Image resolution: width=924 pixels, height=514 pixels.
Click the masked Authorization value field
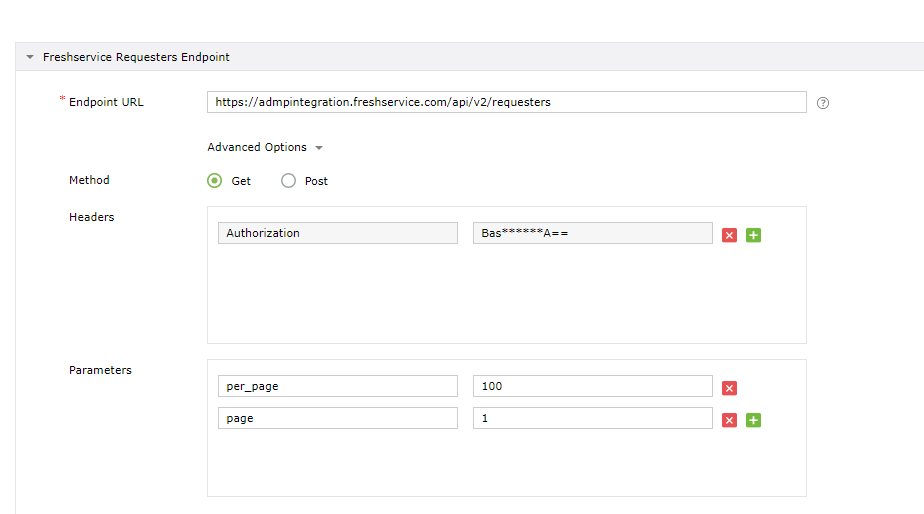click(x=592, y=233)
